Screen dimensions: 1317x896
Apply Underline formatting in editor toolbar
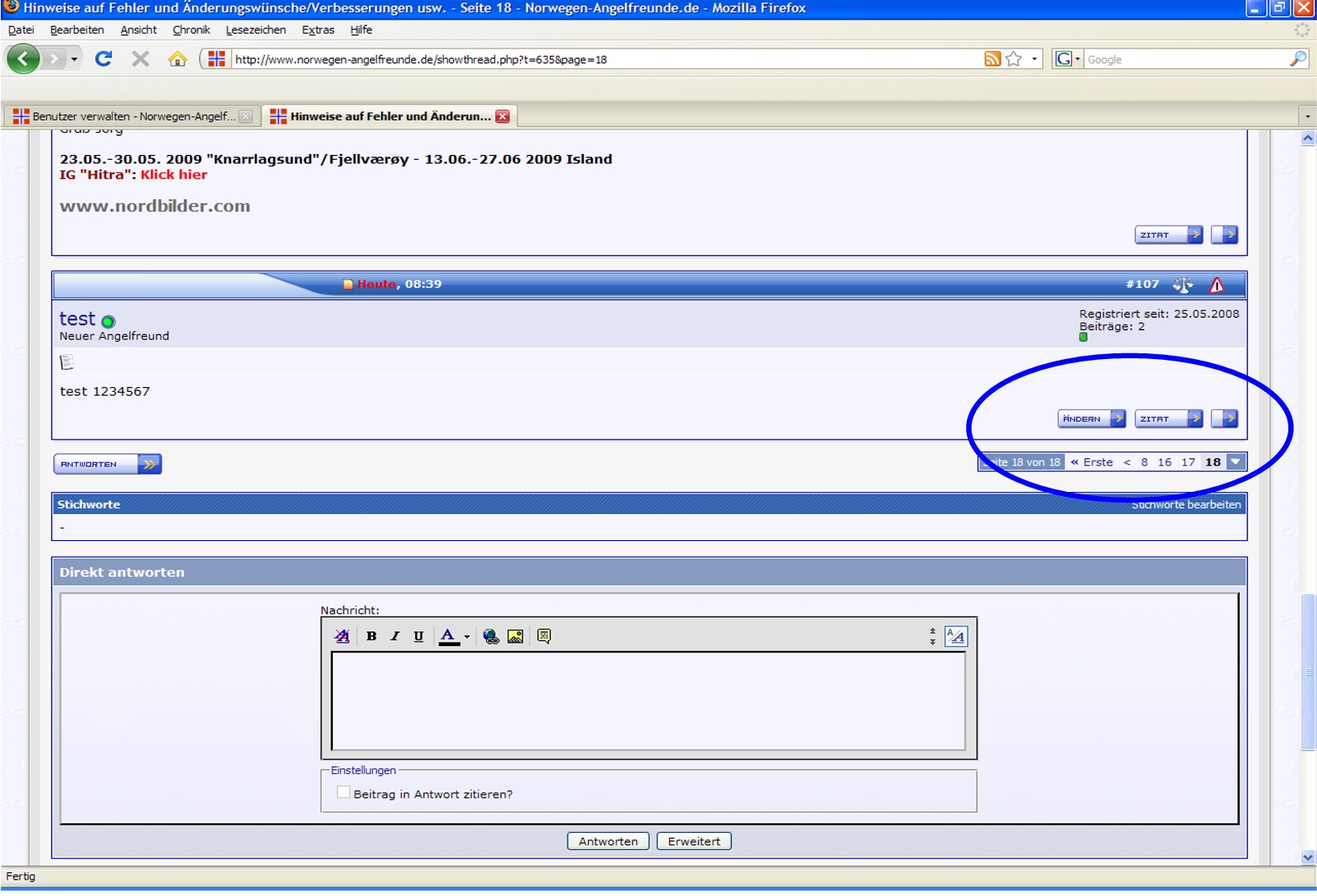[x=419, y=636]
